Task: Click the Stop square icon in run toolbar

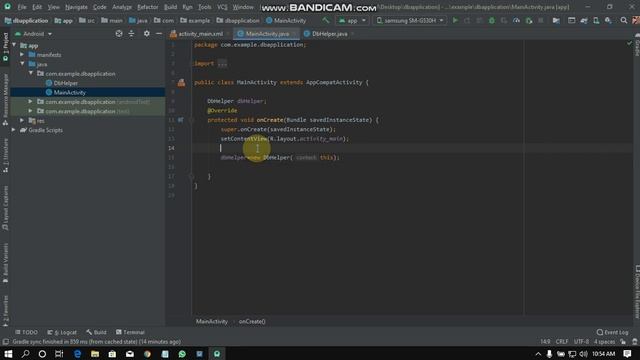Action: [x=541, y=20]
